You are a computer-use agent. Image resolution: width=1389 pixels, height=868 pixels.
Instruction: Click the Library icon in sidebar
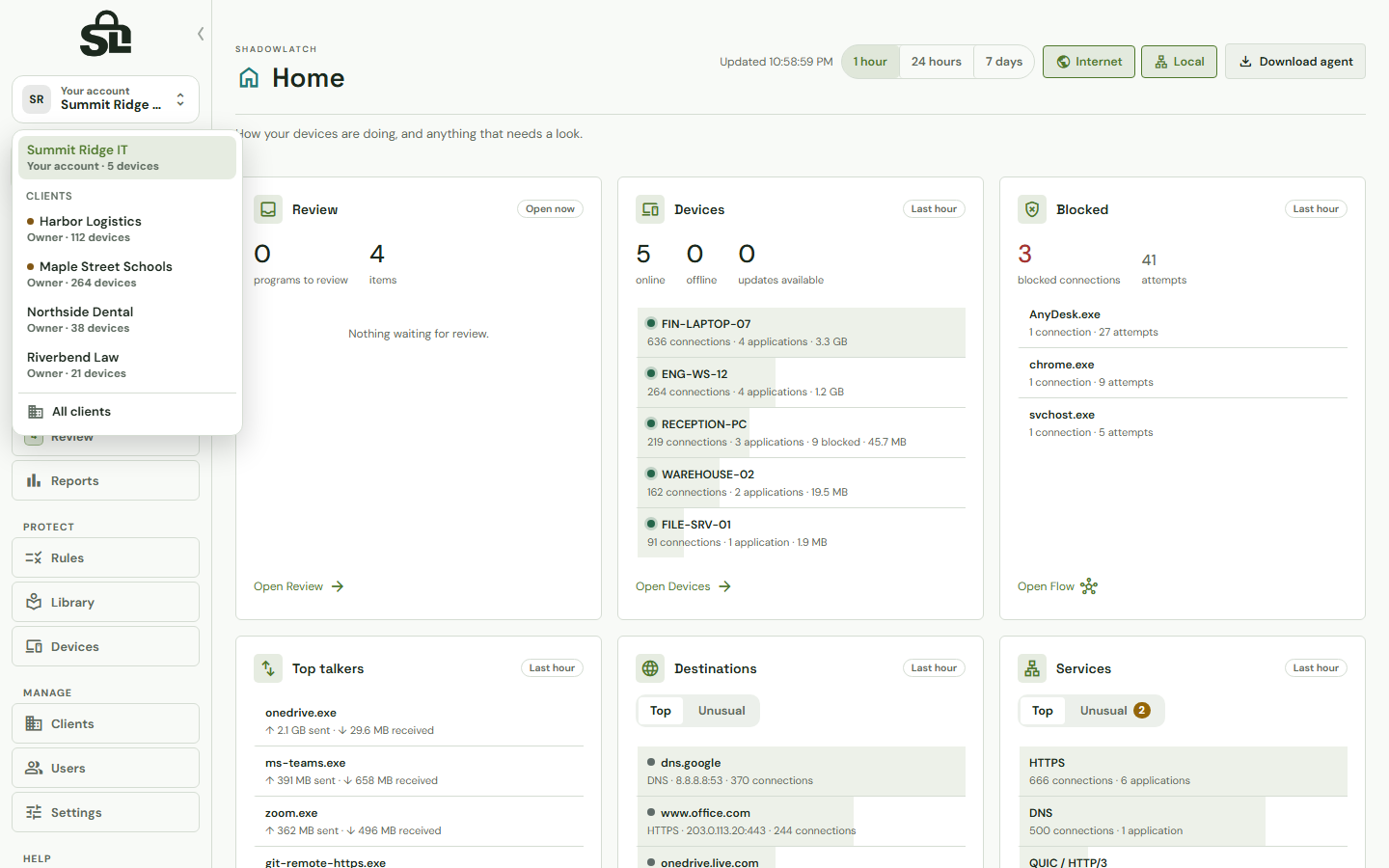(x=34, y=602)
